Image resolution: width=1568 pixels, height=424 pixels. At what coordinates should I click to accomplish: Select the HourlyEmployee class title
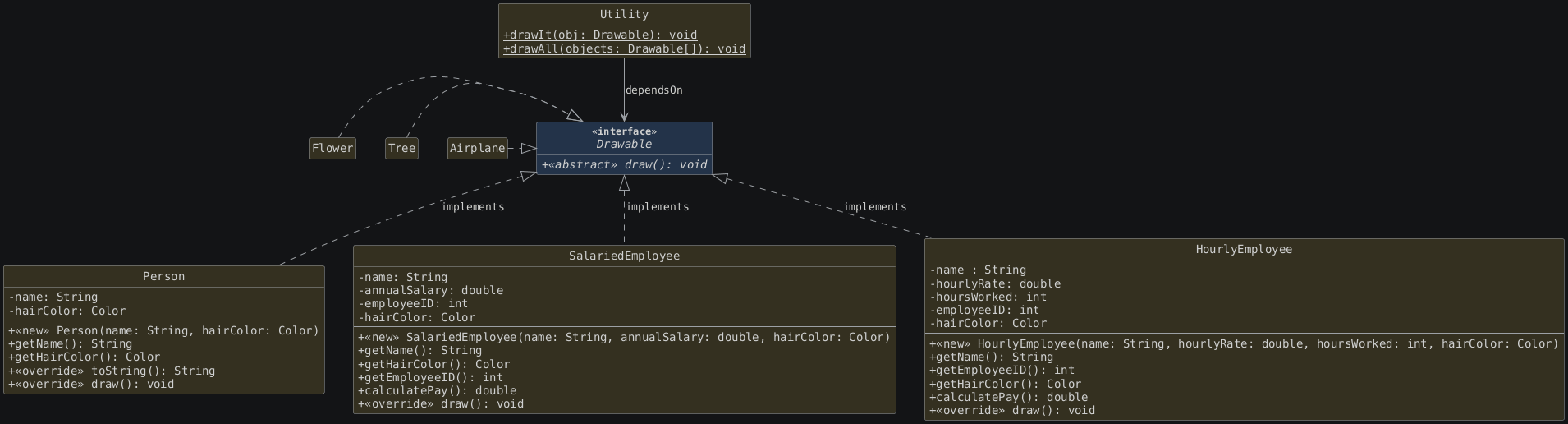point(1244,250)
